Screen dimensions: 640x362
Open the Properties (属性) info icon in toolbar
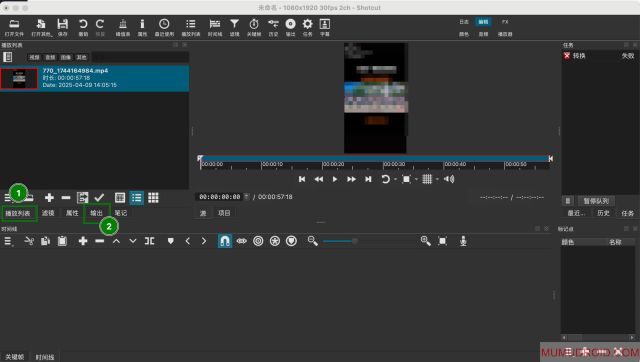(x=142, y=24)
